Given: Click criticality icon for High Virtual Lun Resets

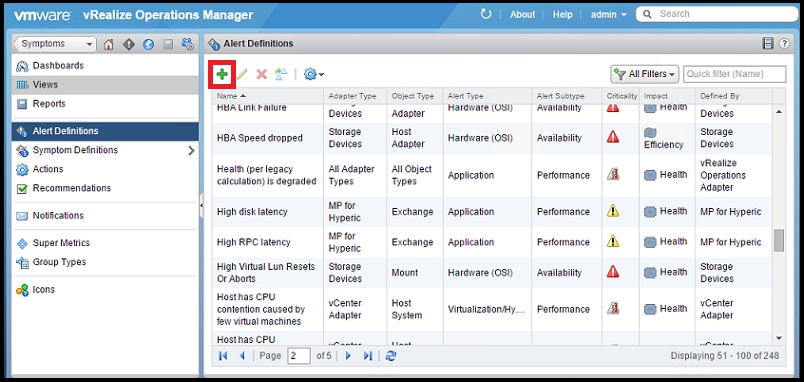Looking at the screenshot, I should pyautogui.click(x=613, y=271).
